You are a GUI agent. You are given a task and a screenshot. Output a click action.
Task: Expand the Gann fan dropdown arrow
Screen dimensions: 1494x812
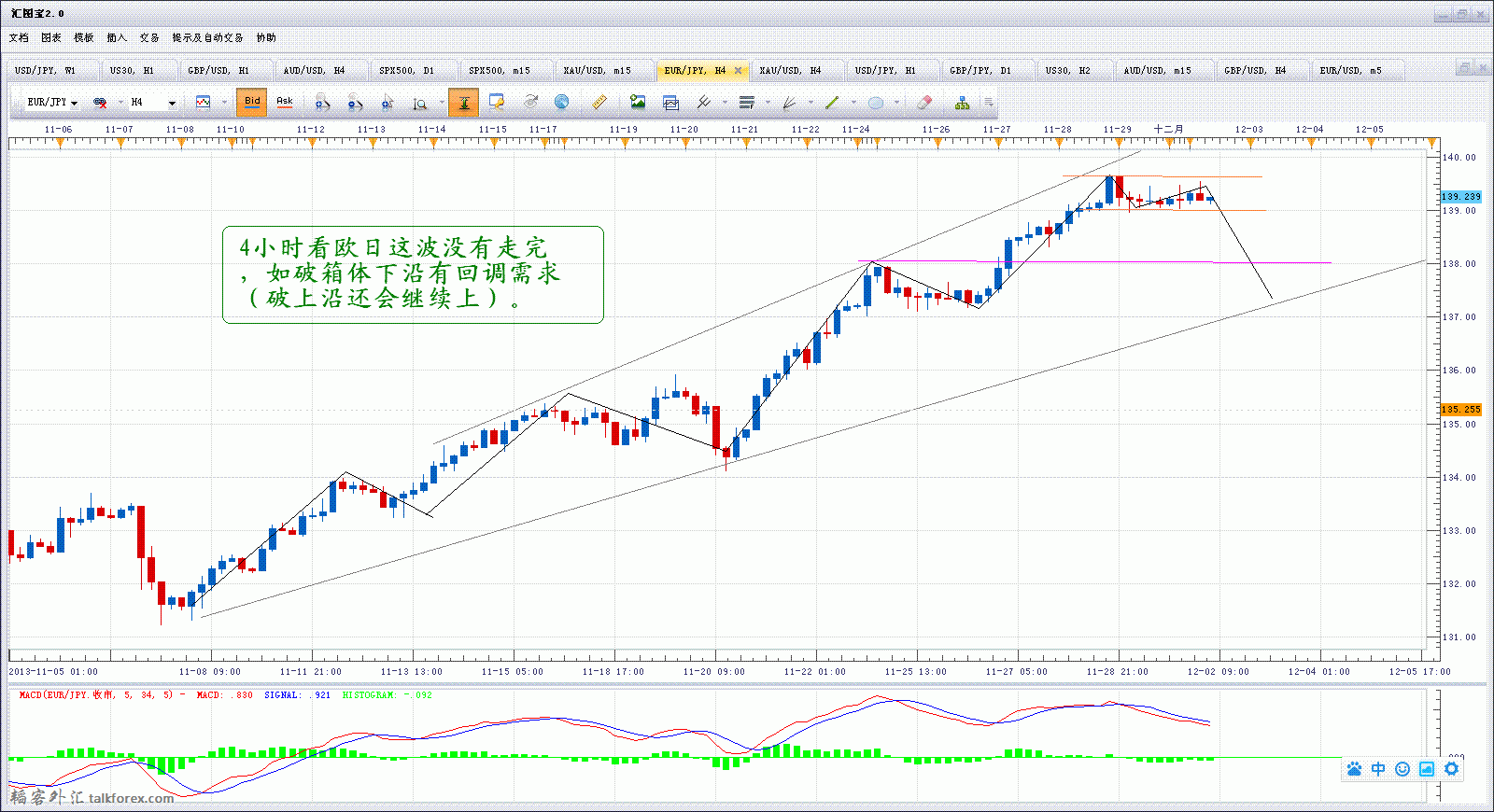(810, 103)
